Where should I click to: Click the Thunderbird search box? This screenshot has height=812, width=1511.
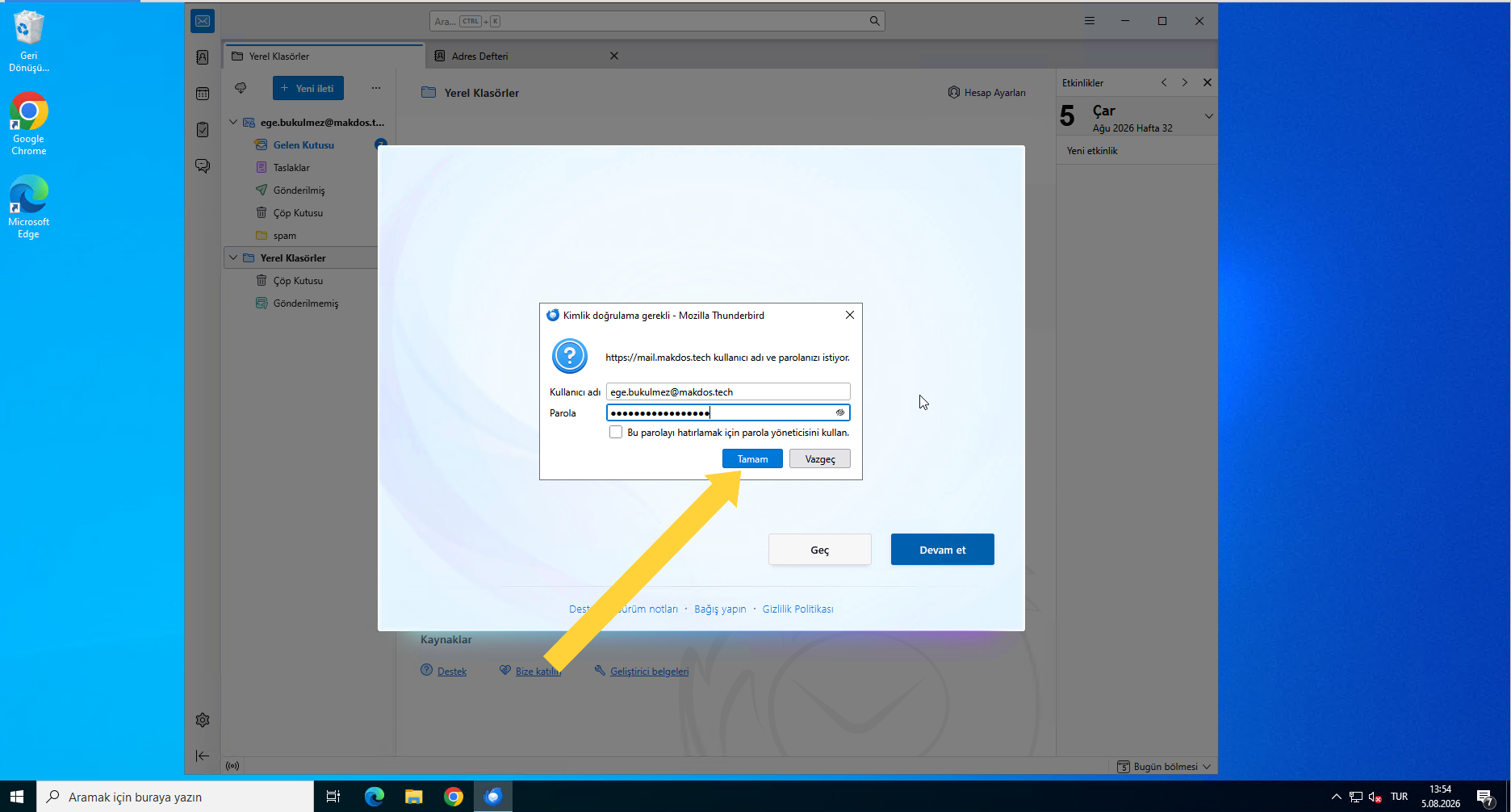[x=657, y=21]
